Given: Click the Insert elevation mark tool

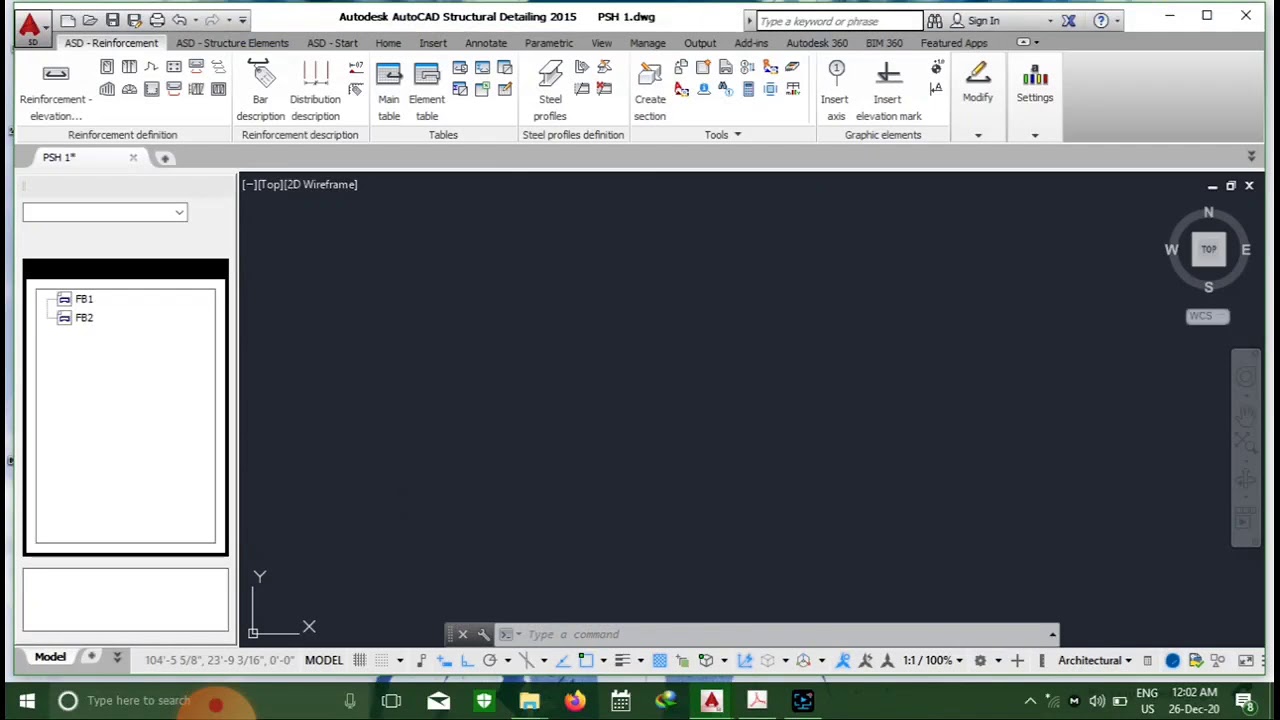Looking at the screenshot, I should pyautogui.click(x=888, y=91).
